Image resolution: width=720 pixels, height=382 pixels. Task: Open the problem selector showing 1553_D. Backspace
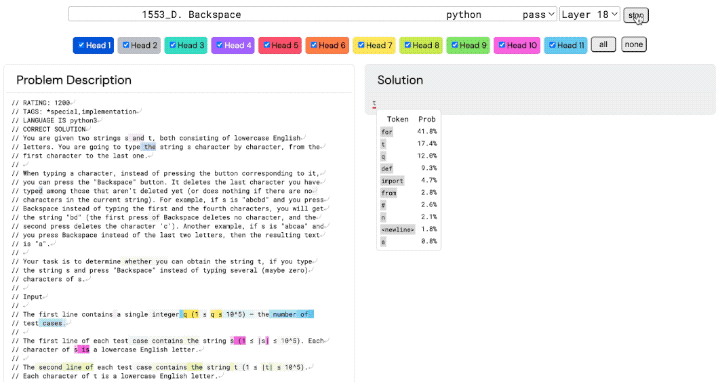click(x=312, y=14)
